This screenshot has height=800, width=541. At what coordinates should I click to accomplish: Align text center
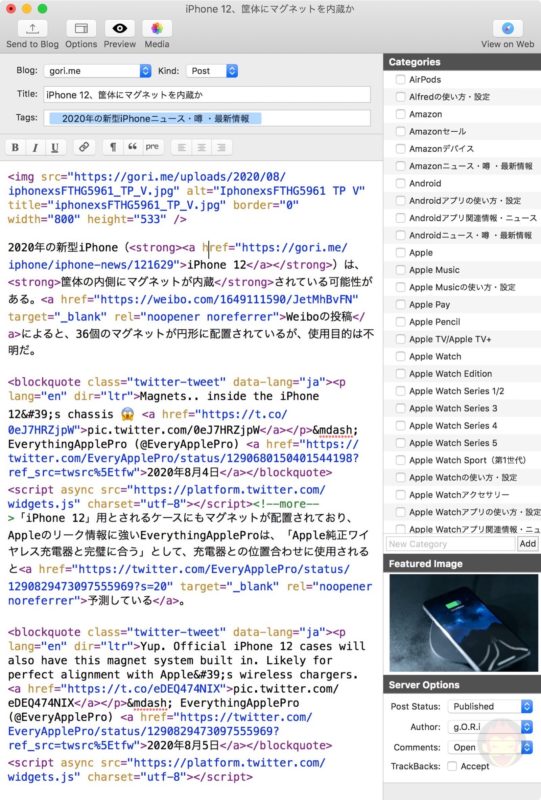point(202,147)
